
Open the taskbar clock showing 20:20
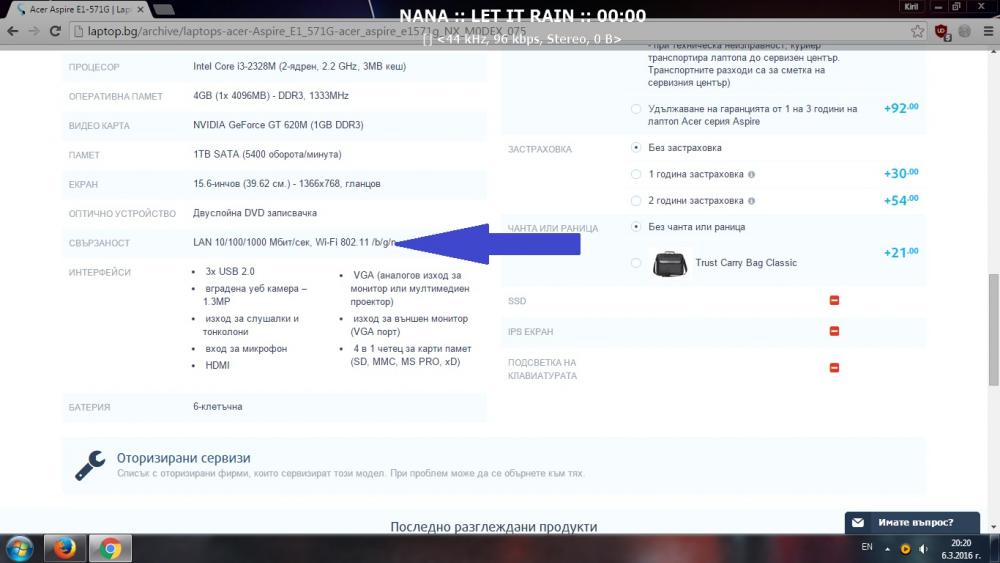pyautogui.click(x=961, y=549)
